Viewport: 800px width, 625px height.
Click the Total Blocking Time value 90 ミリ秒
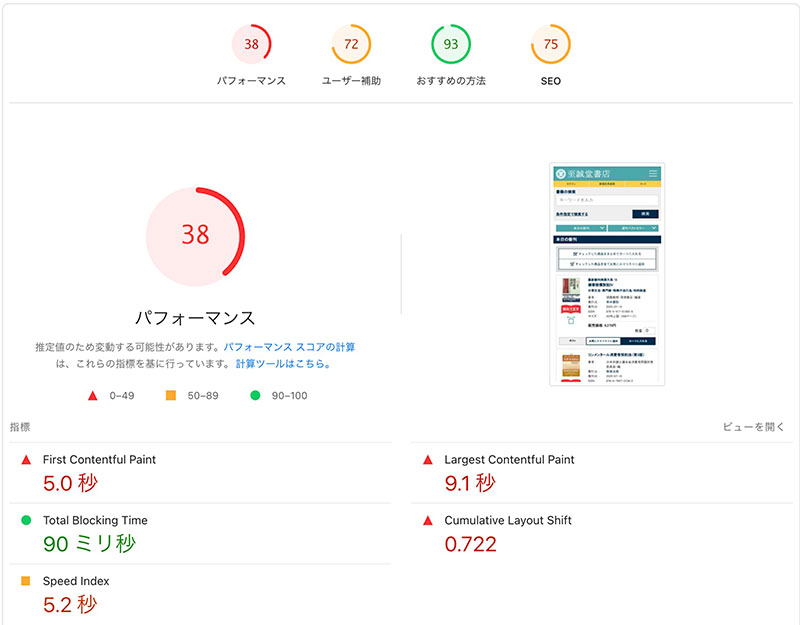[89, 544]
